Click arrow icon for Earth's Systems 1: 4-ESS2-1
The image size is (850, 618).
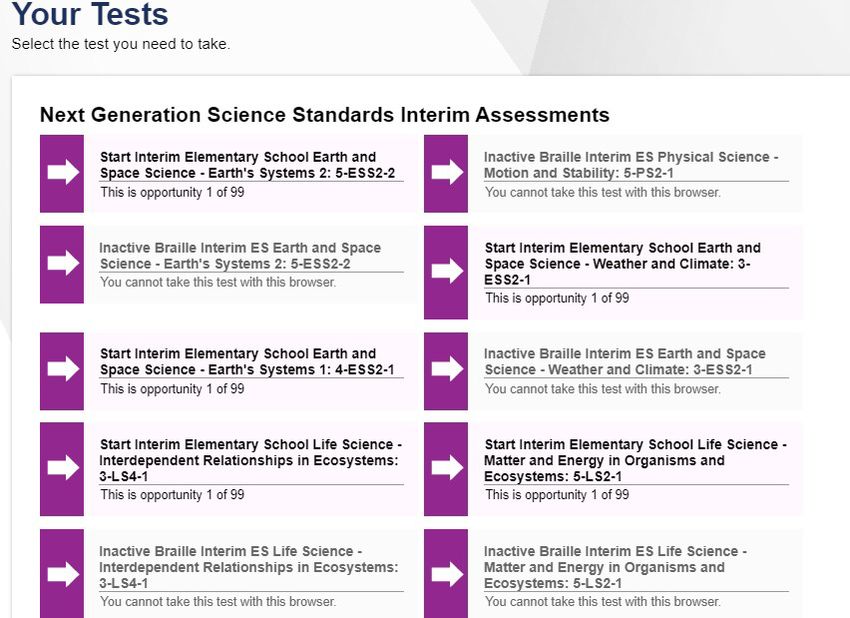click(62, 371)
